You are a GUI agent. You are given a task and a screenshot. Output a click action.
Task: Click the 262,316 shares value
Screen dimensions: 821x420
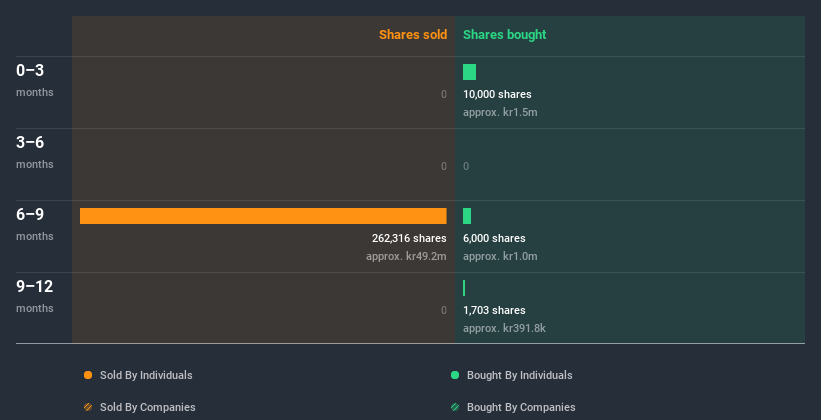pos(409,238)
